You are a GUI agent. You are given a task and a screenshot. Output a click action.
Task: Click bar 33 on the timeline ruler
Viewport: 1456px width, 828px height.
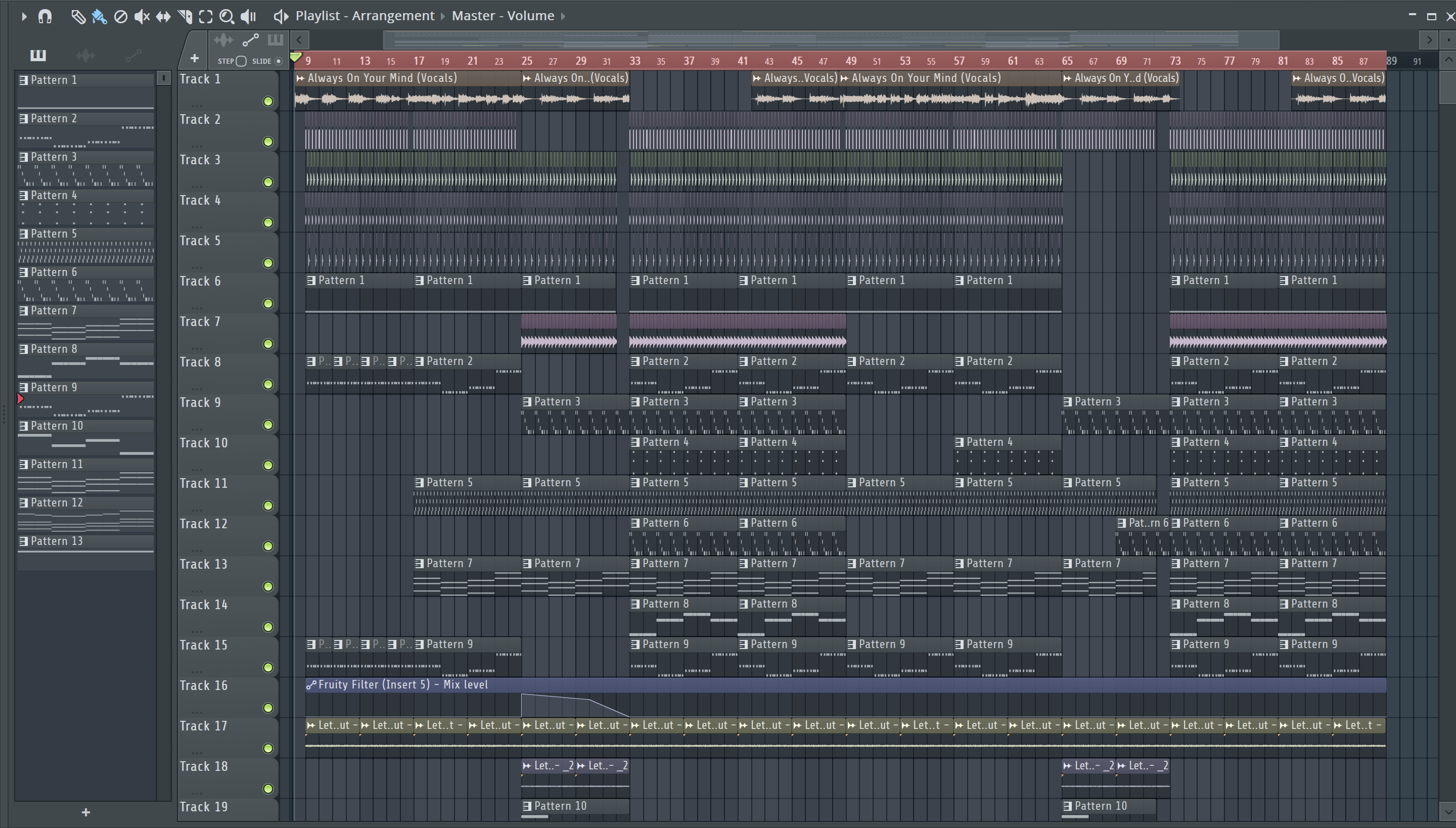tap(635, 61)
